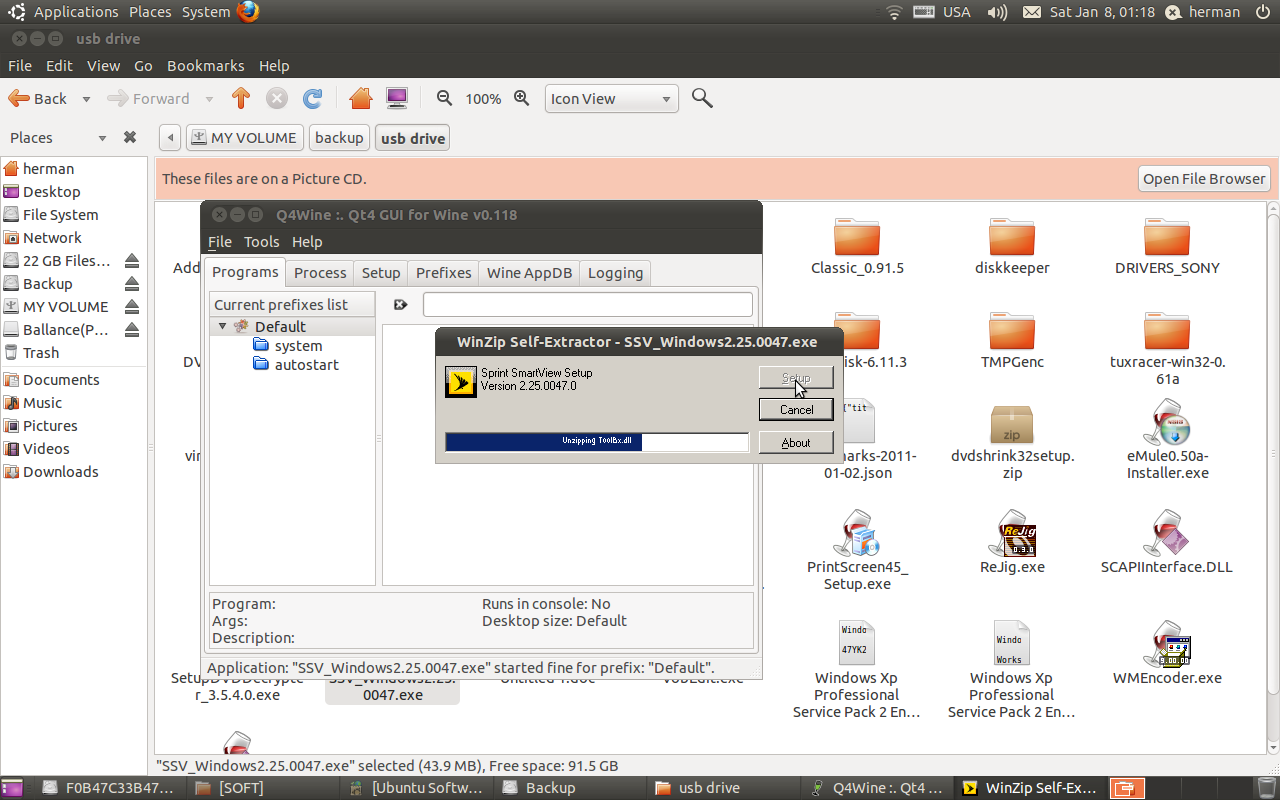Click the Q4Wine search input field
This screenshot has width=1280, height=800.
point(587,304)
